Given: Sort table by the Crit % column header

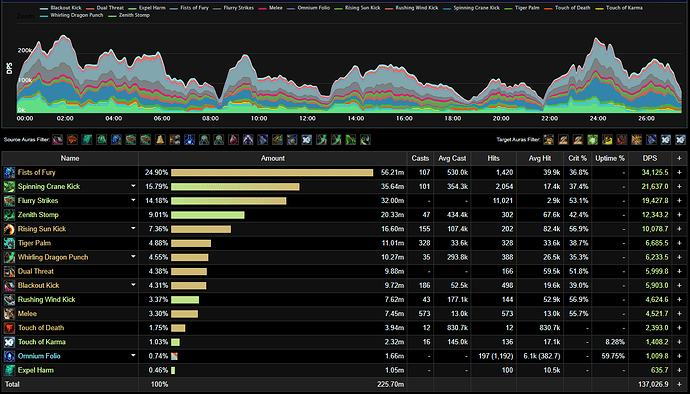Looking at the screenshot, I should click(577, 158).
